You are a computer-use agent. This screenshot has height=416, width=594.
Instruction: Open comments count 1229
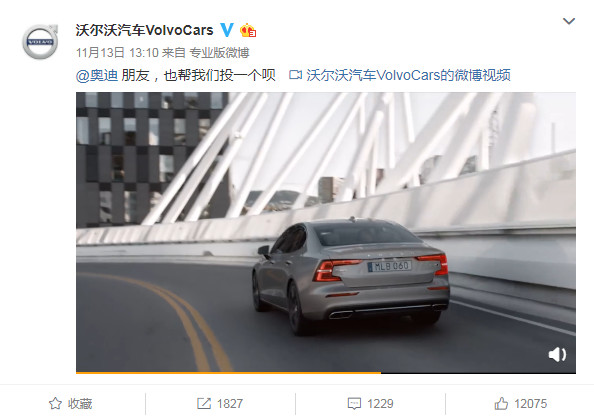pos(380,403)
